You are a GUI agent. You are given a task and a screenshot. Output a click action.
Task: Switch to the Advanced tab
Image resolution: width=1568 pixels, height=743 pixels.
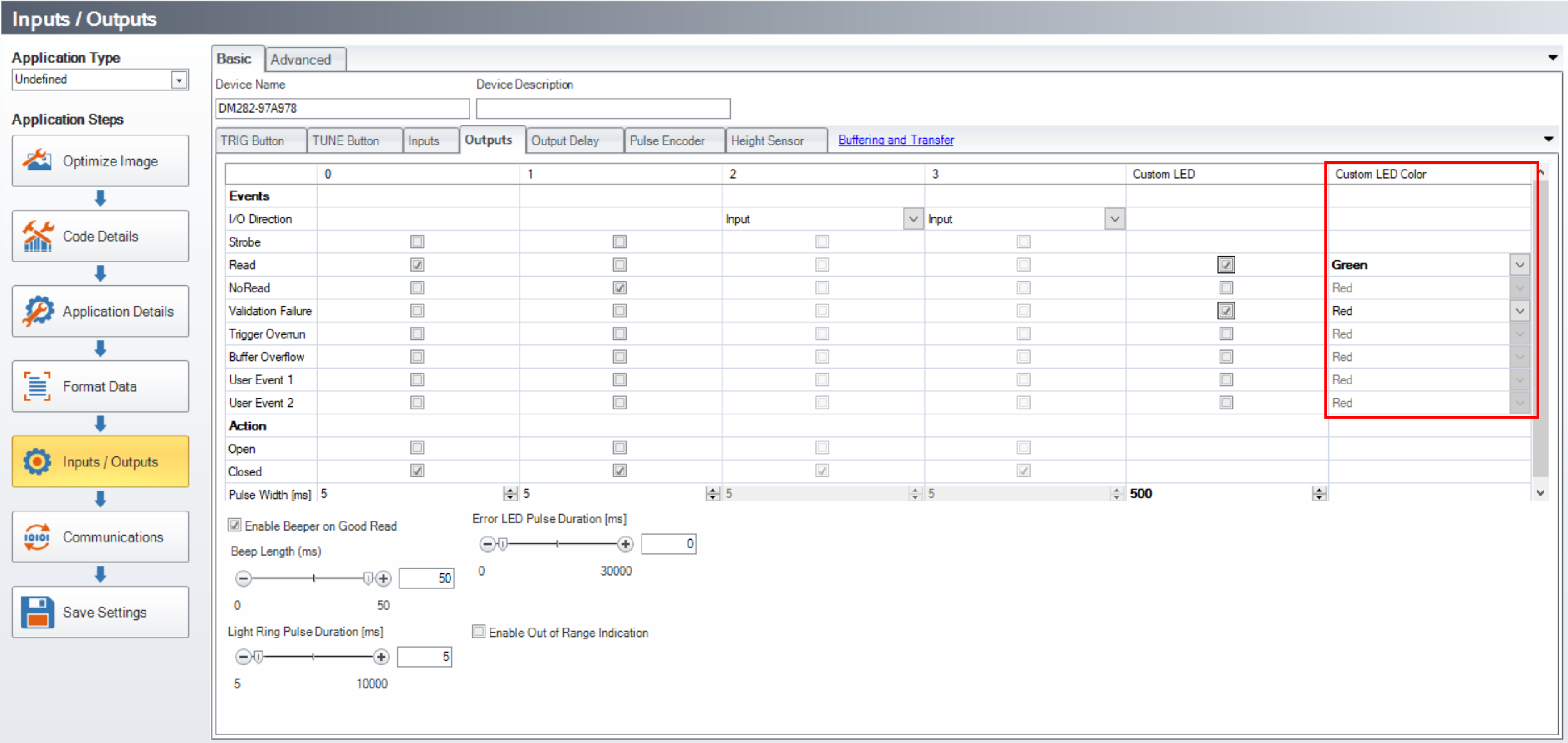pyautogui.click(x=301, y=60)
